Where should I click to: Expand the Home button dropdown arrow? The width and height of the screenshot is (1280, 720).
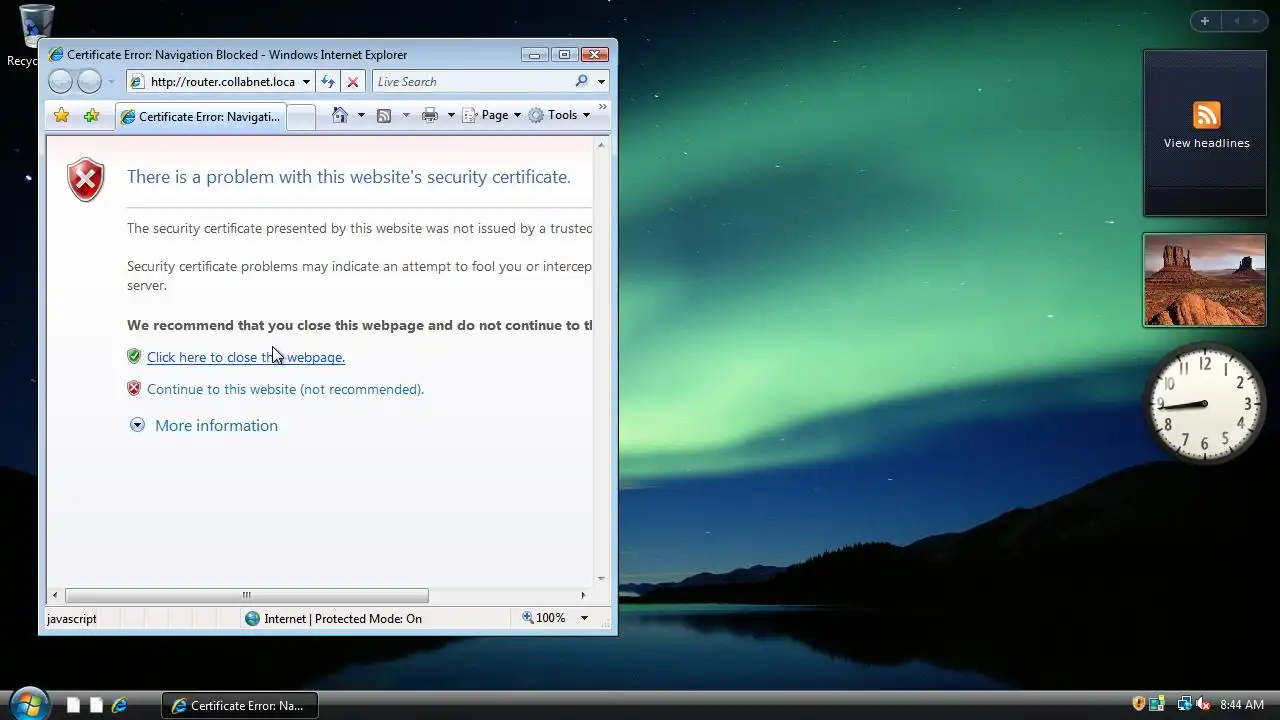click(x=361, y=115)
